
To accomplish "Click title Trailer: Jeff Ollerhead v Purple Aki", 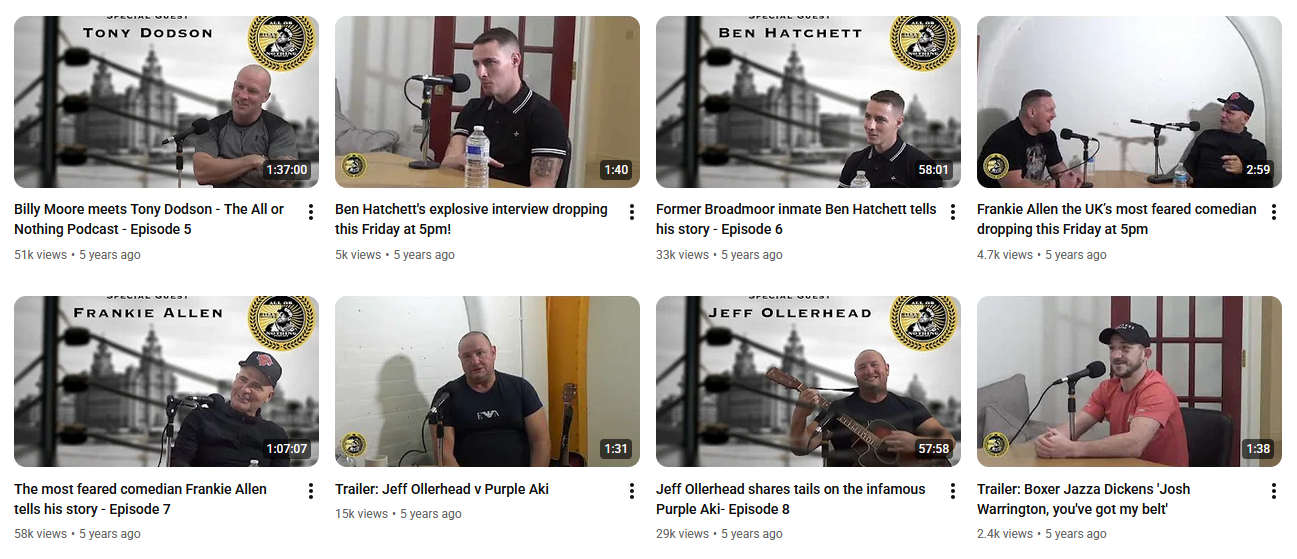I will point(442,490).
